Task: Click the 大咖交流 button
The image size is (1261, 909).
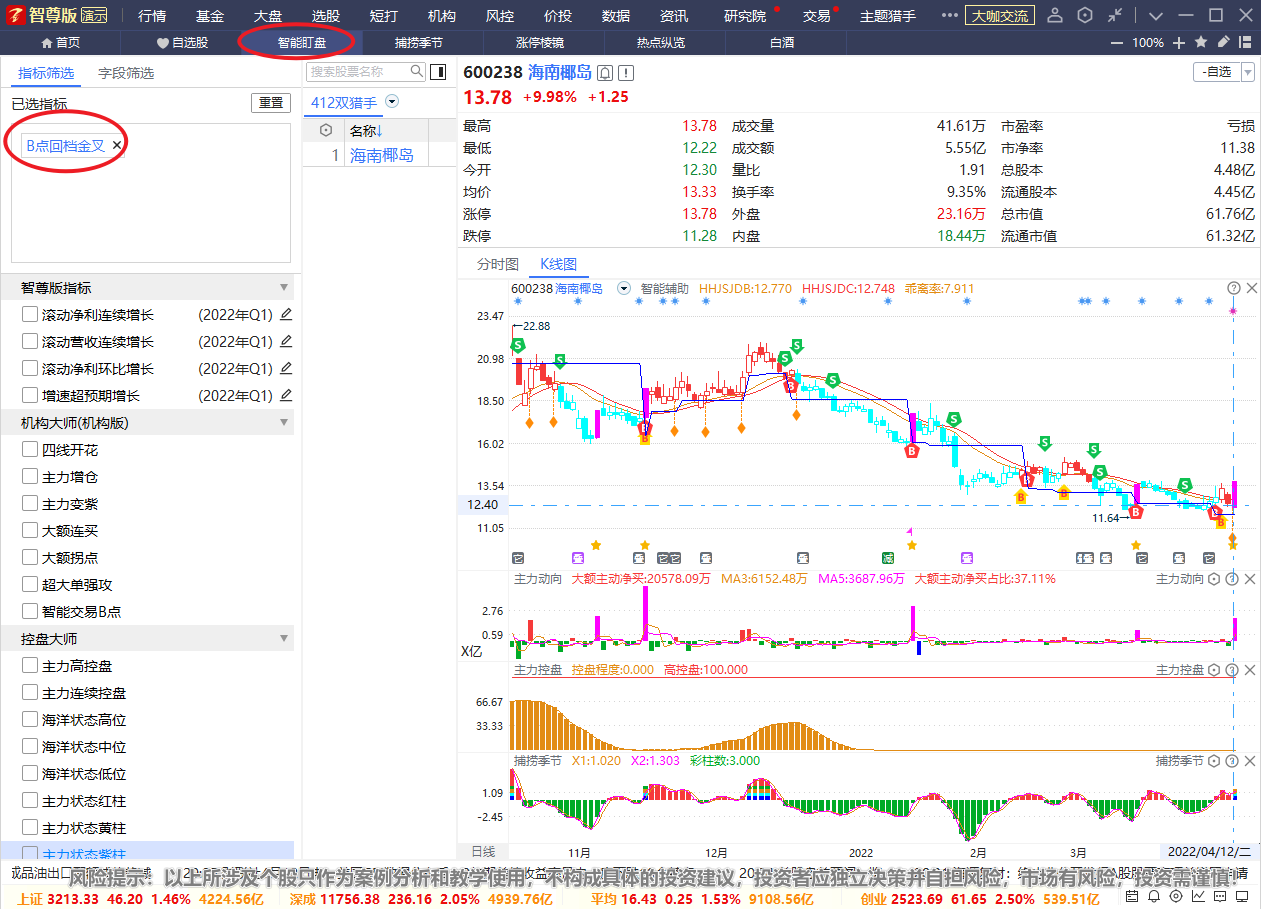Action: (1000, 16)
